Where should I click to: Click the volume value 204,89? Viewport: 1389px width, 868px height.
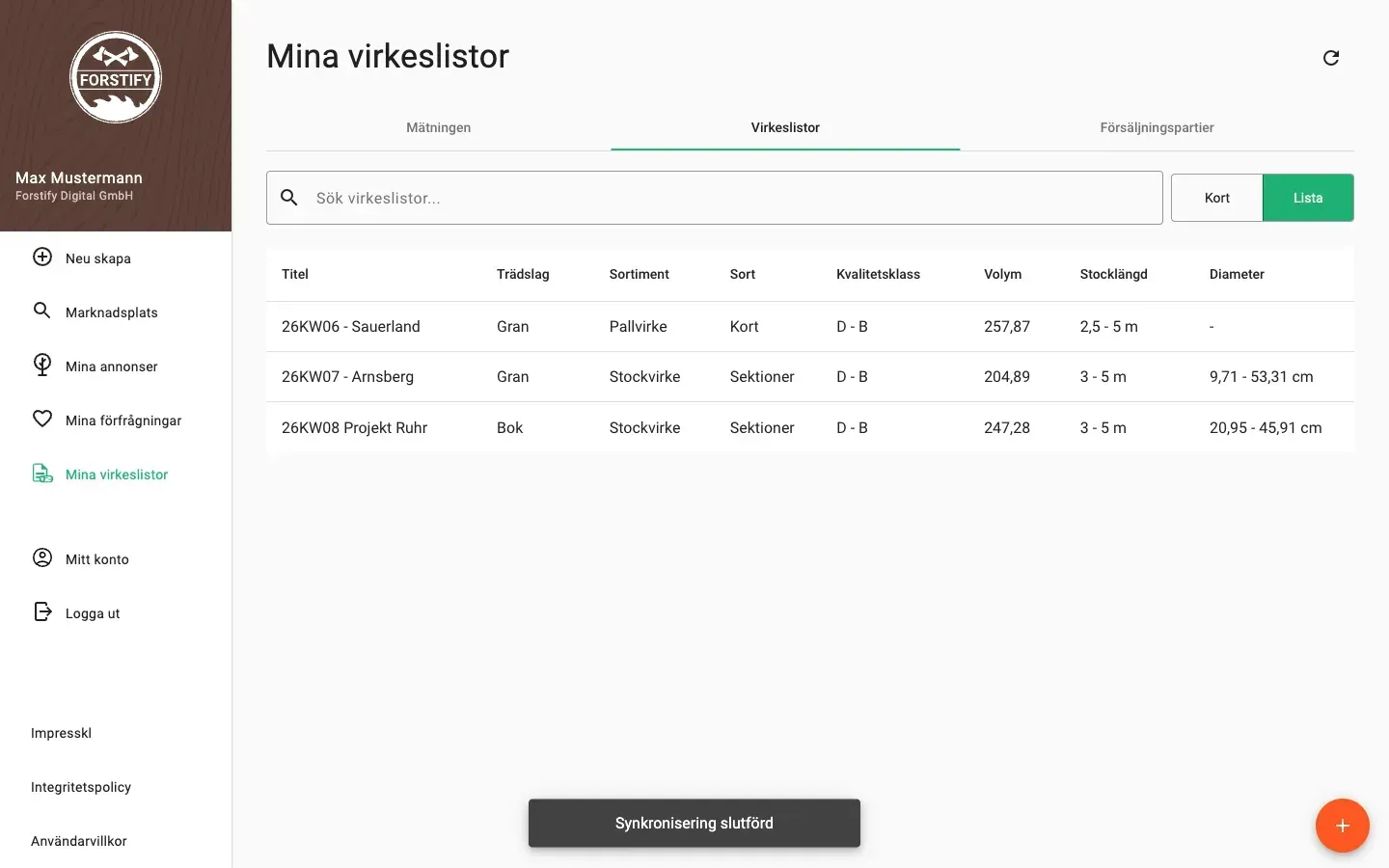[x=1007, y=376]
